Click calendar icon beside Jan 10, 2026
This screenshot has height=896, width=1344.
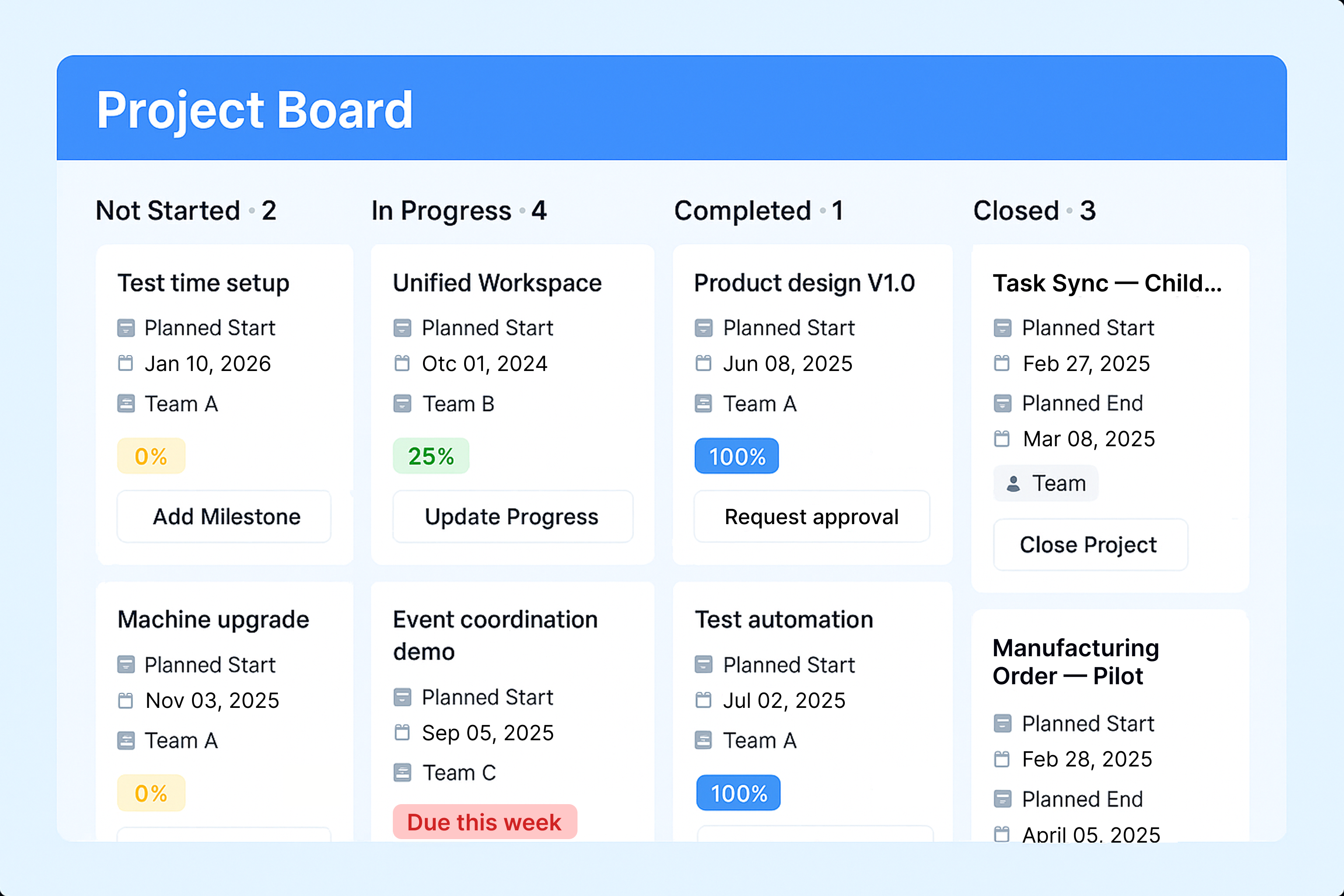[125, 364]
